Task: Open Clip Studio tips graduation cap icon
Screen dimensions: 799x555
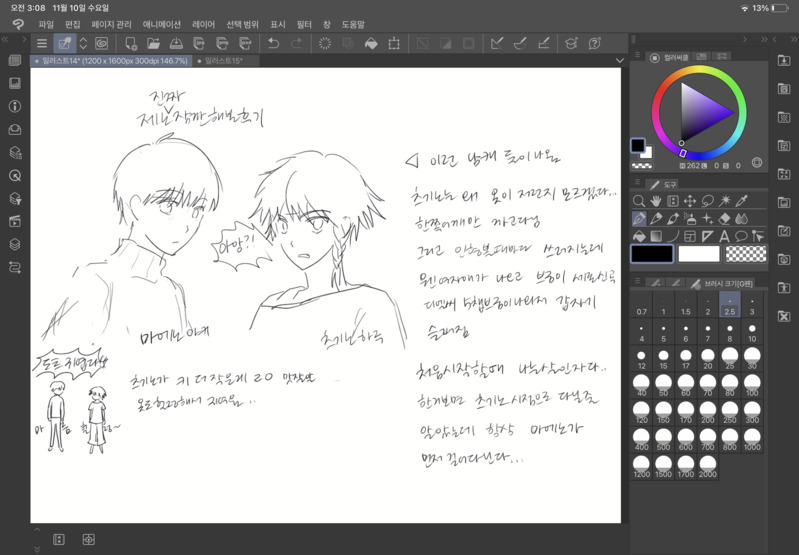Action: pos(571,44)
